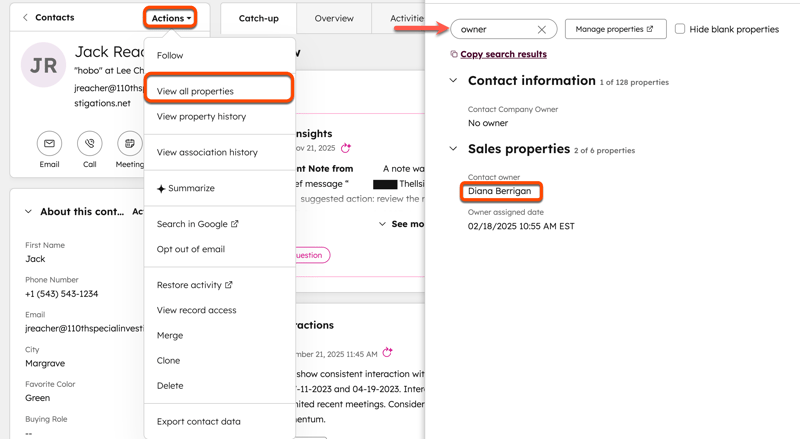The width and height of the screenshot is (800, 439).
Task: Switch to the Overview tab
Action: (x=333, y=18)
